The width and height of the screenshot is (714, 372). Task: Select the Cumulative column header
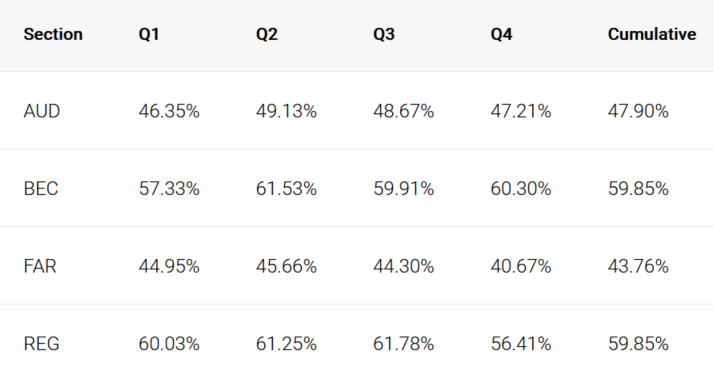coord(652,34)
